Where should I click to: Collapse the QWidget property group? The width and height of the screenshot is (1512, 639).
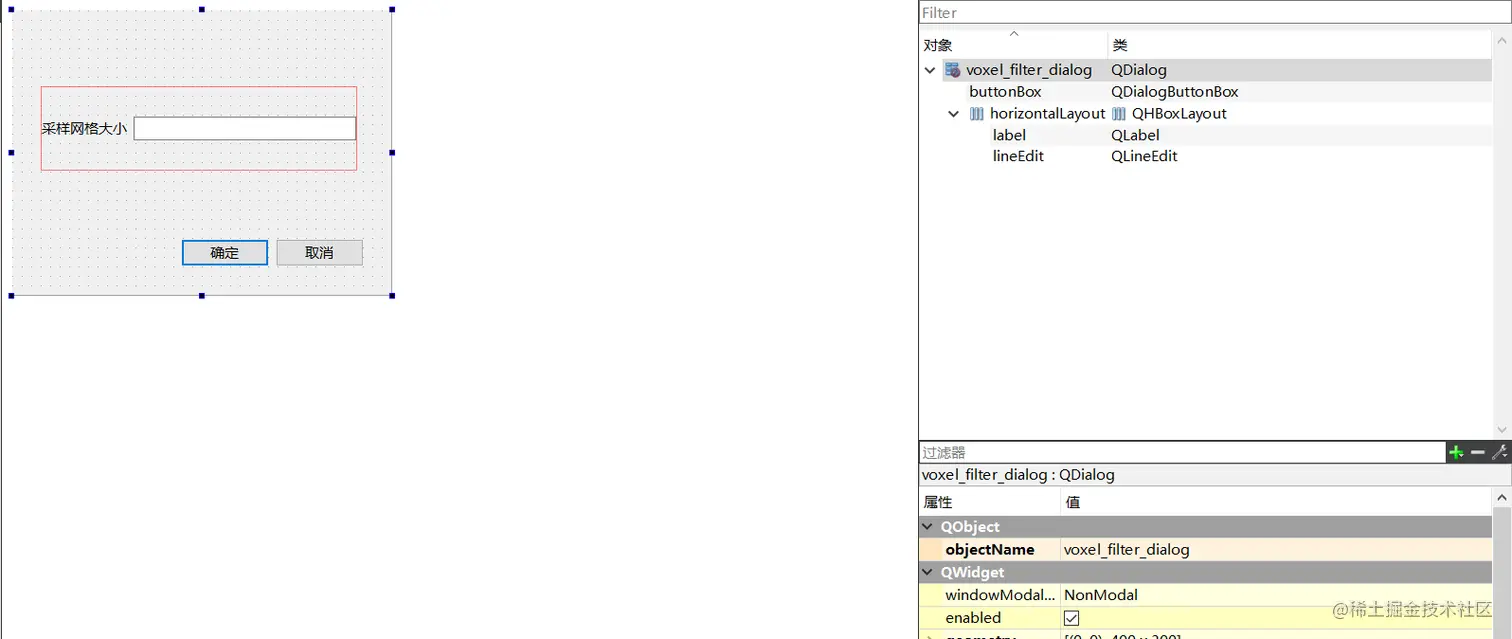pyautogui.click(x=929, y=573)
